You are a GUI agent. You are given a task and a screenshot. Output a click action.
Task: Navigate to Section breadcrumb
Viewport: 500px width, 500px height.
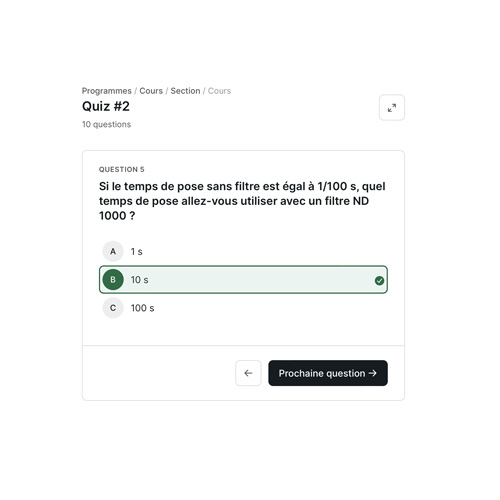coord(185,91)
